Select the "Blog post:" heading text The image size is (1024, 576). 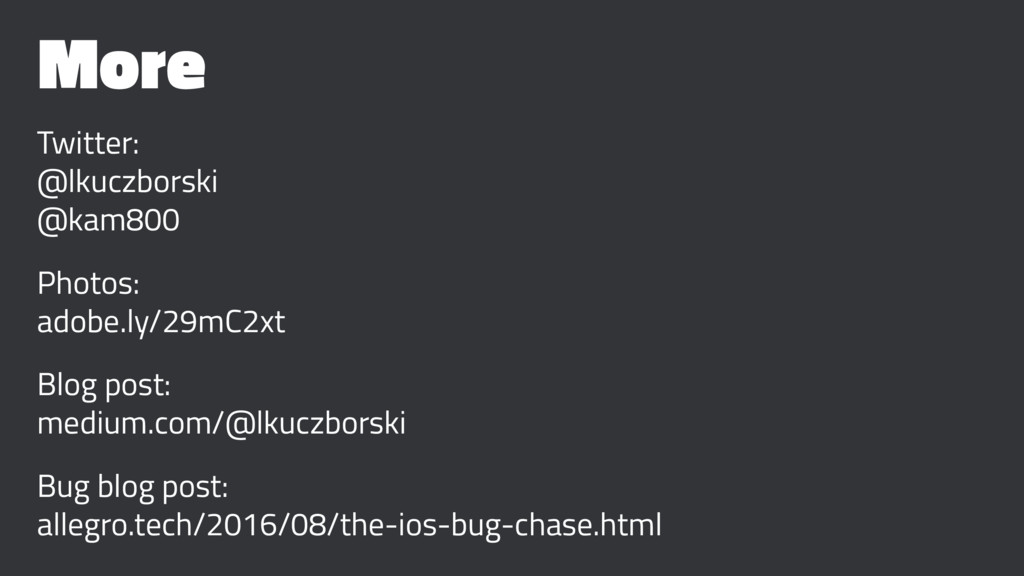click(104, 385)
